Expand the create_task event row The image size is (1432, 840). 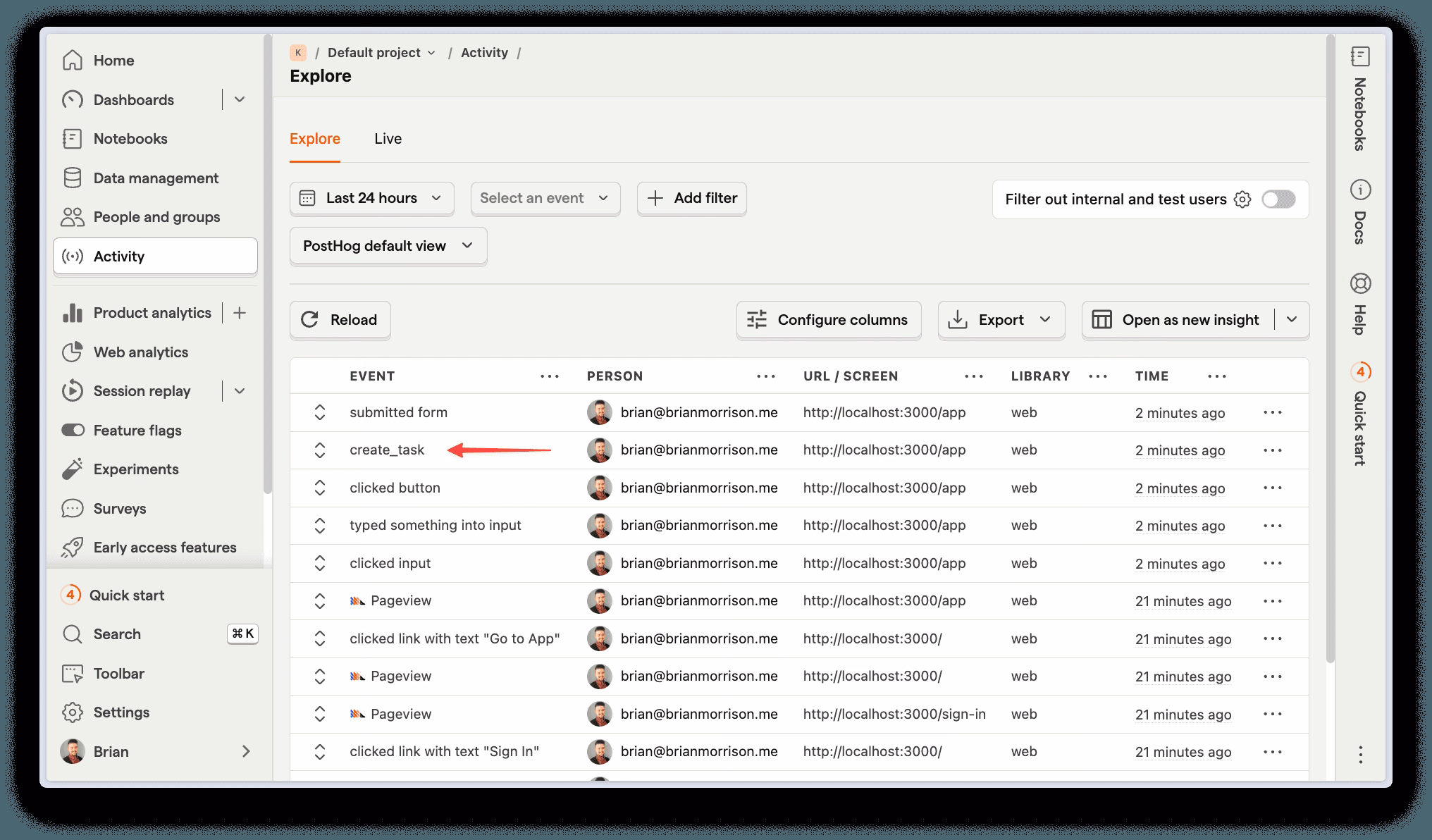(320, 450)
